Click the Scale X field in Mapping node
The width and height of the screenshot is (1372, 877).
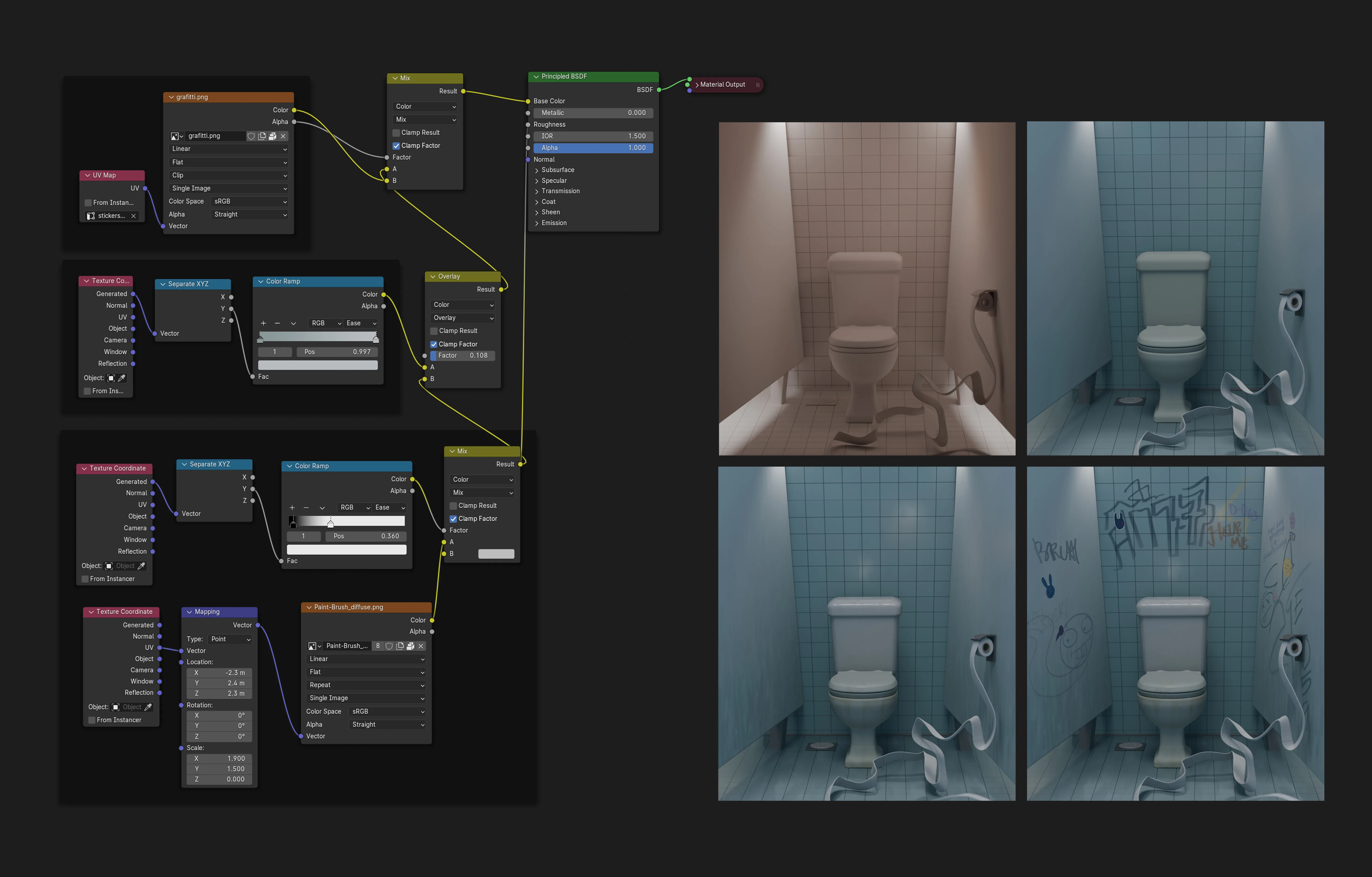click(x=219, y=759)
